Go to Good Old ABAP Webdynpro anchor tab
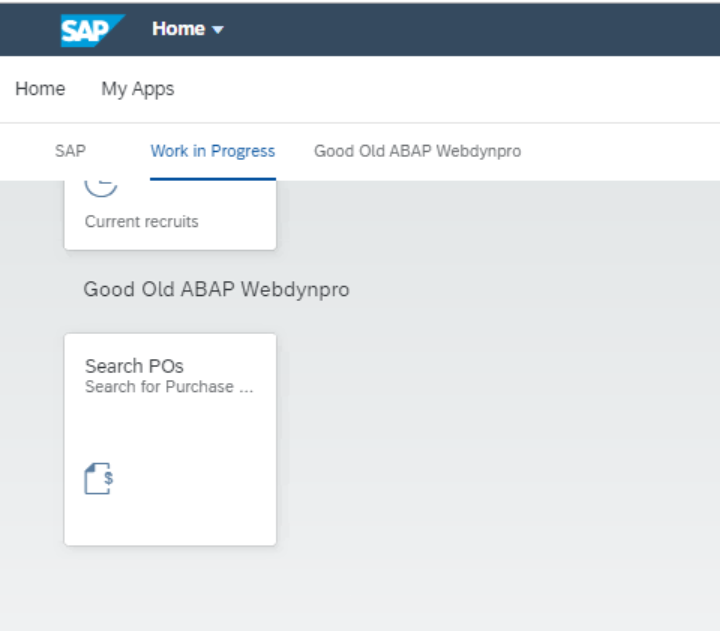Viewport: 720px width, 631px height. (417, 151)
